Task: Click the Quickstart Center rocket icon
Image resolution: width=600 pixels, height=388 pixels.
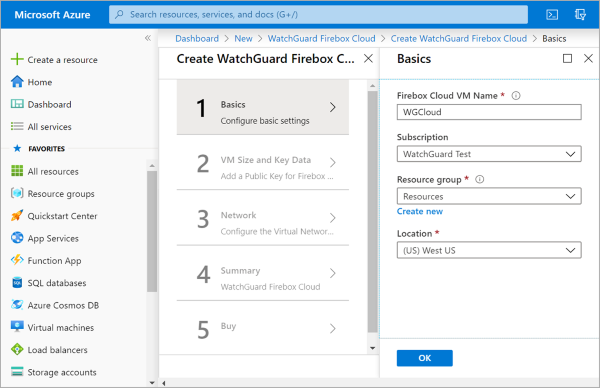Action: 17,215
